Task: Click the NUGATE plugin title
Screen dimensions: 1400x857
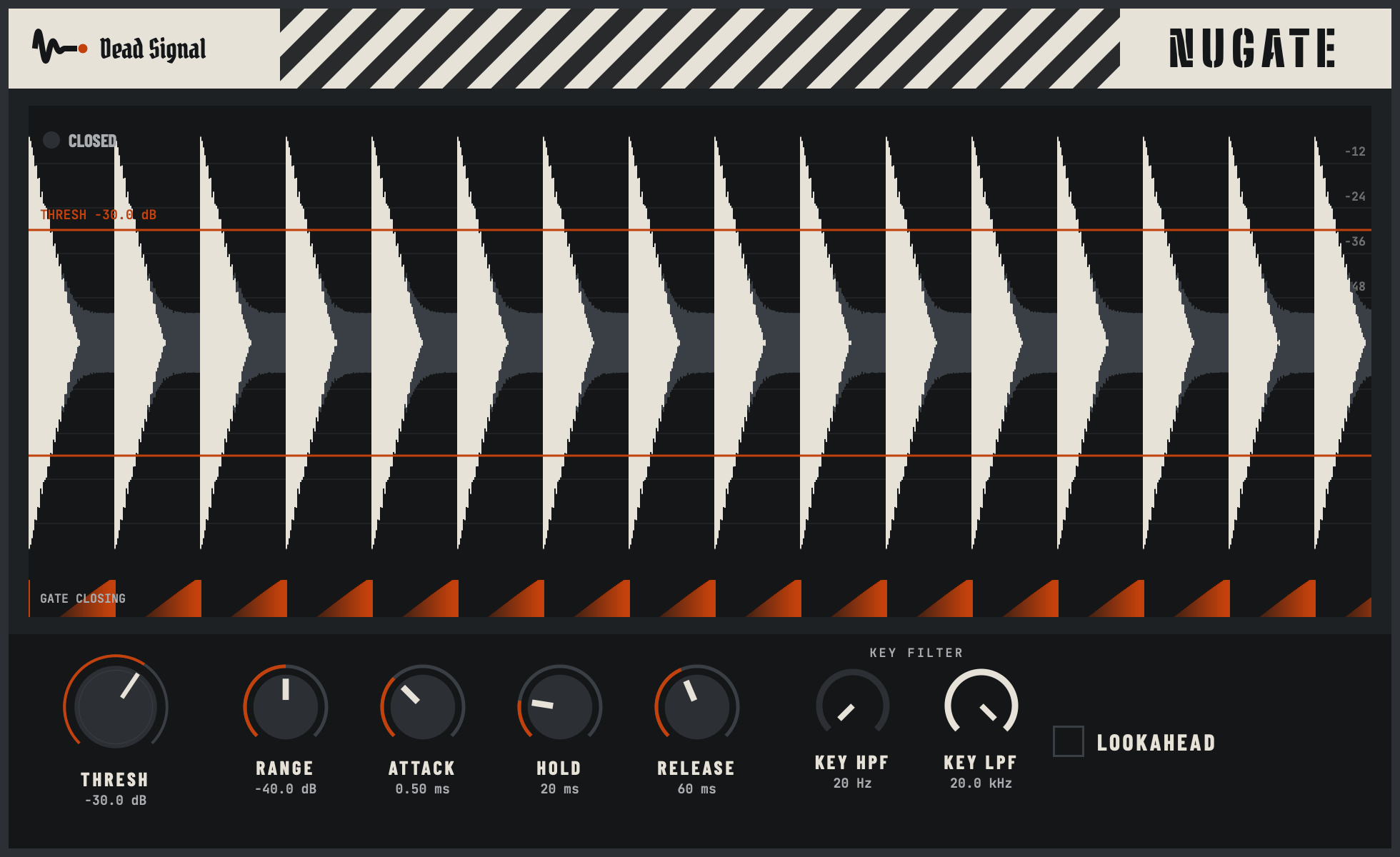Action: [x=1252, y=49]
